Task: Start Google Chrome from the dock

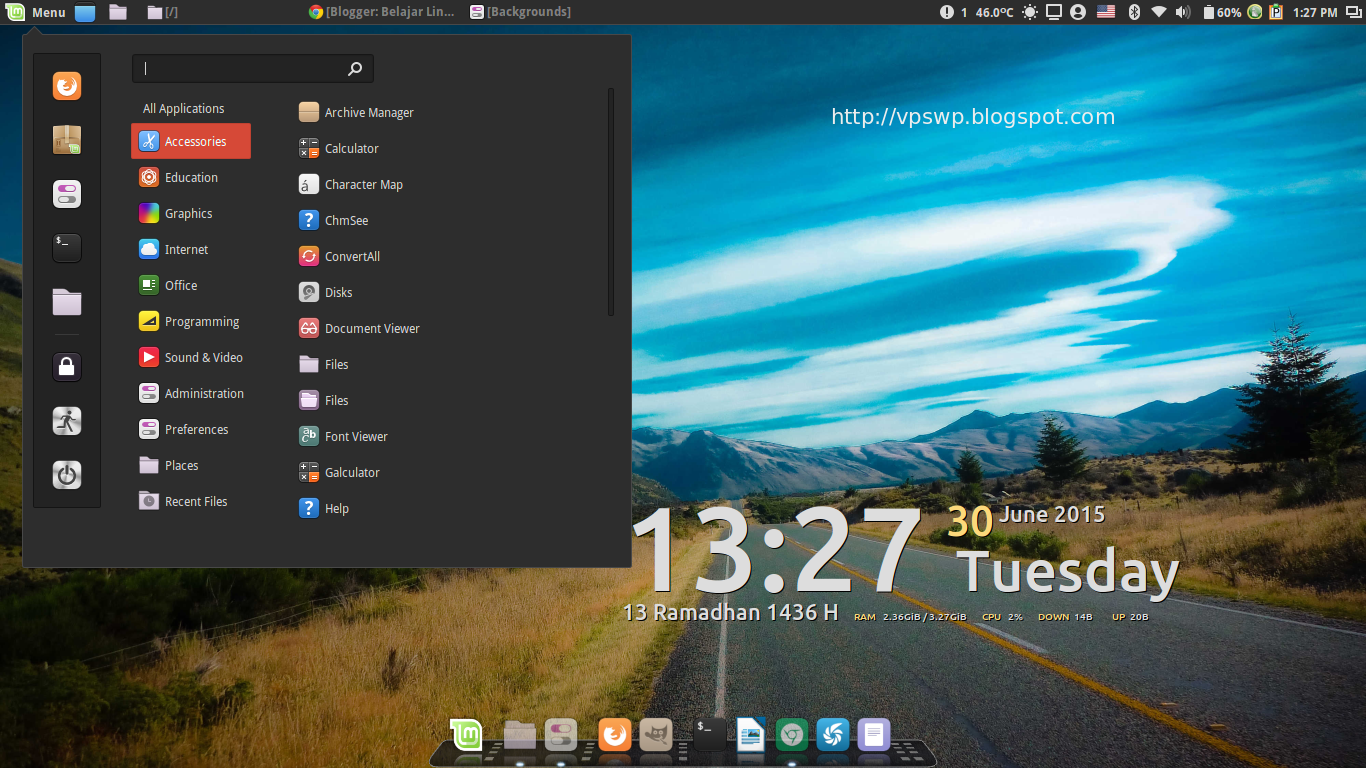Action: pos(791,733)
